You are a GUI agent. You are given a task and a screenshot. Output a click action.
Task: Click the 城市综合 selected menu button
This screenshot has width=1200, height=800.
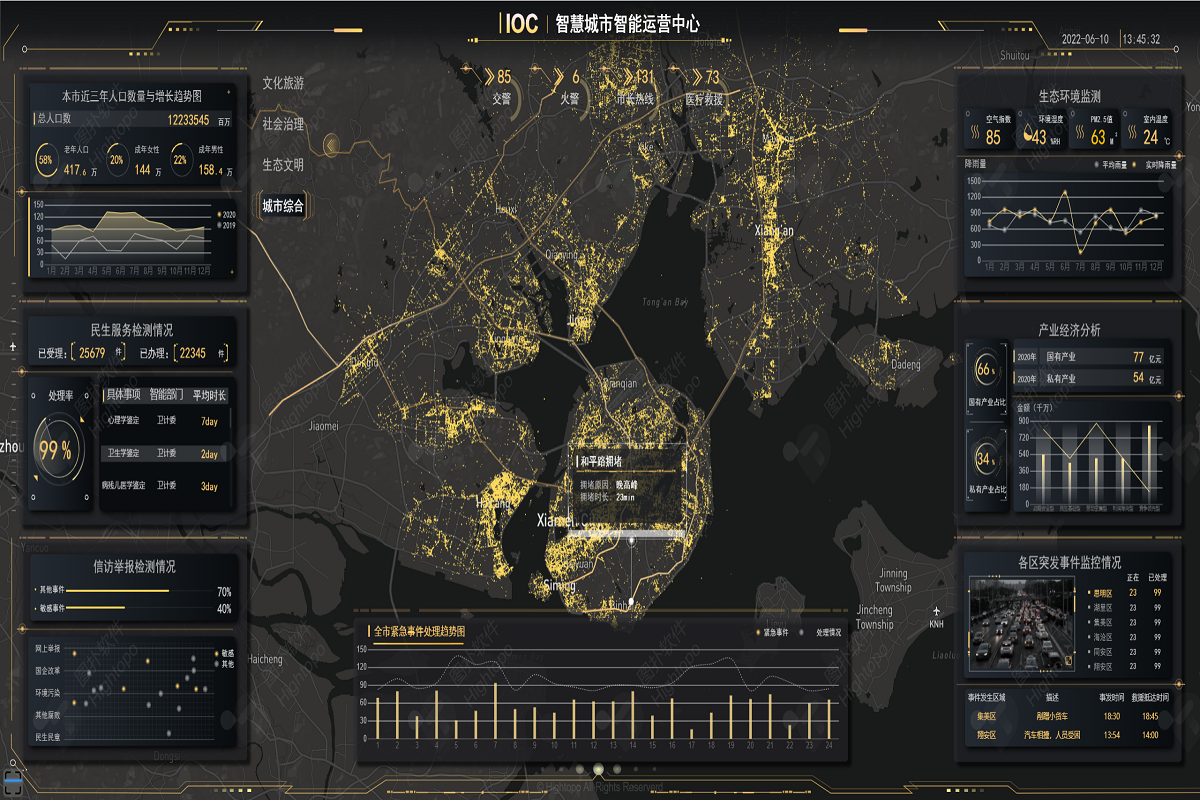[282, 206]
